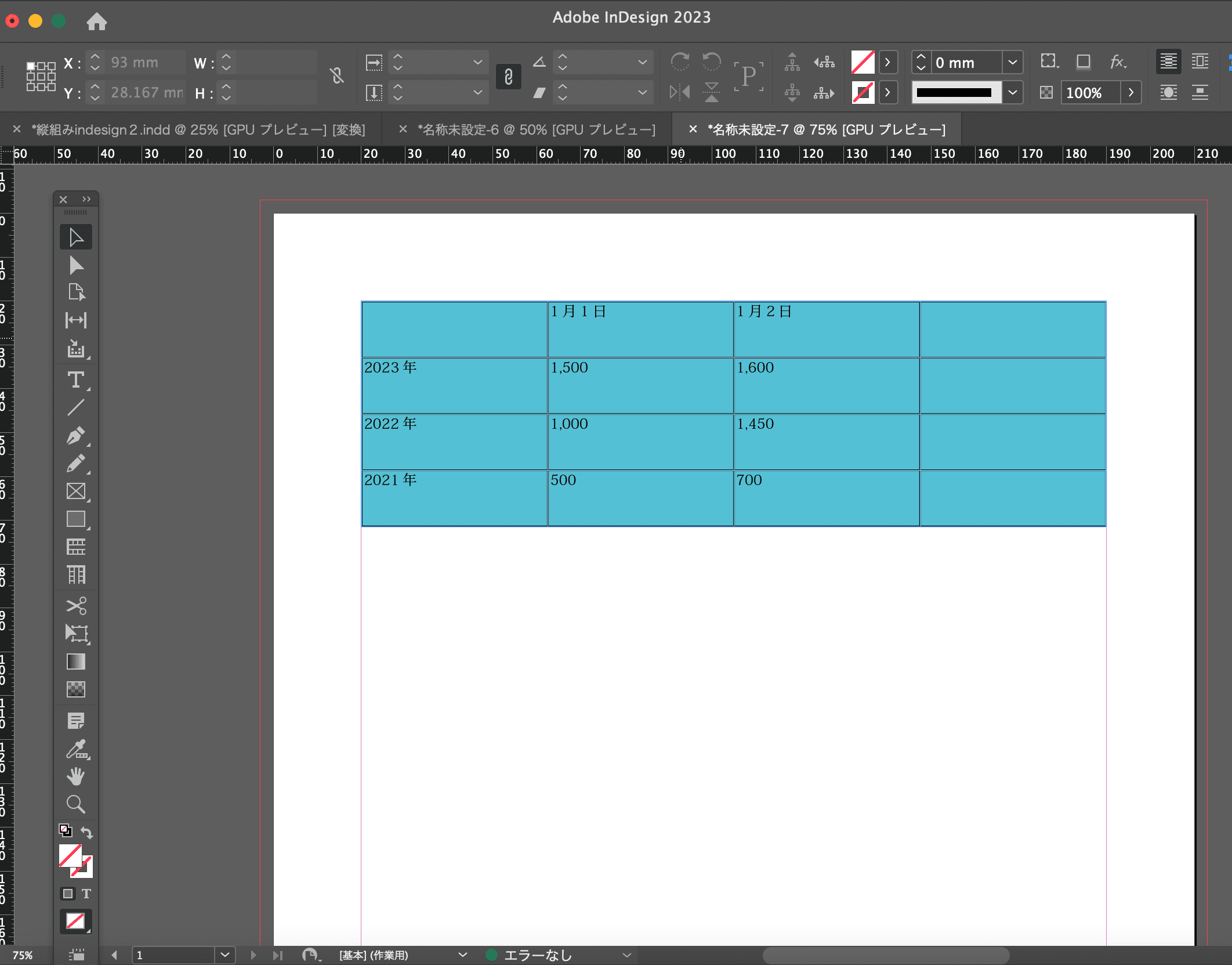Select the Eyedropper tool
This screenshot has height=965, width=1232.
76,749
